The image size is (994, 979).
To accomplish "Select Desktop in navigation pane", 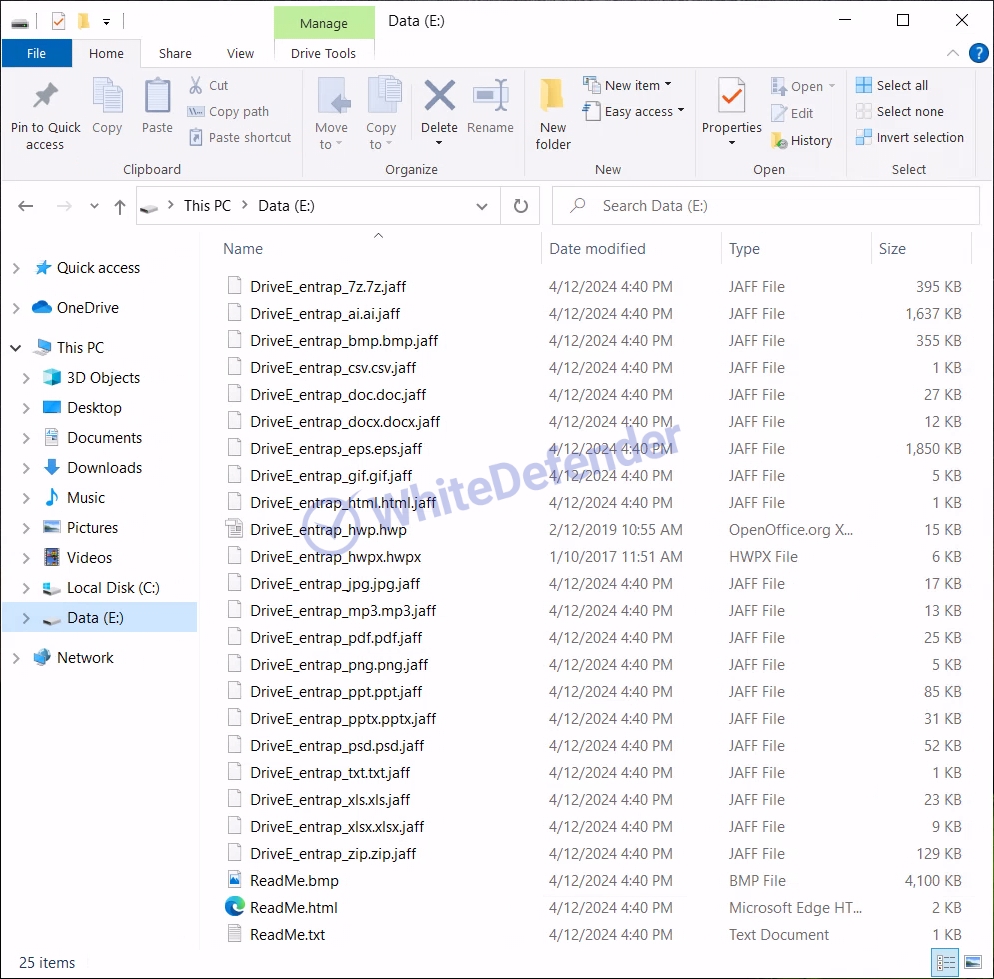I will tap(94, 408).
